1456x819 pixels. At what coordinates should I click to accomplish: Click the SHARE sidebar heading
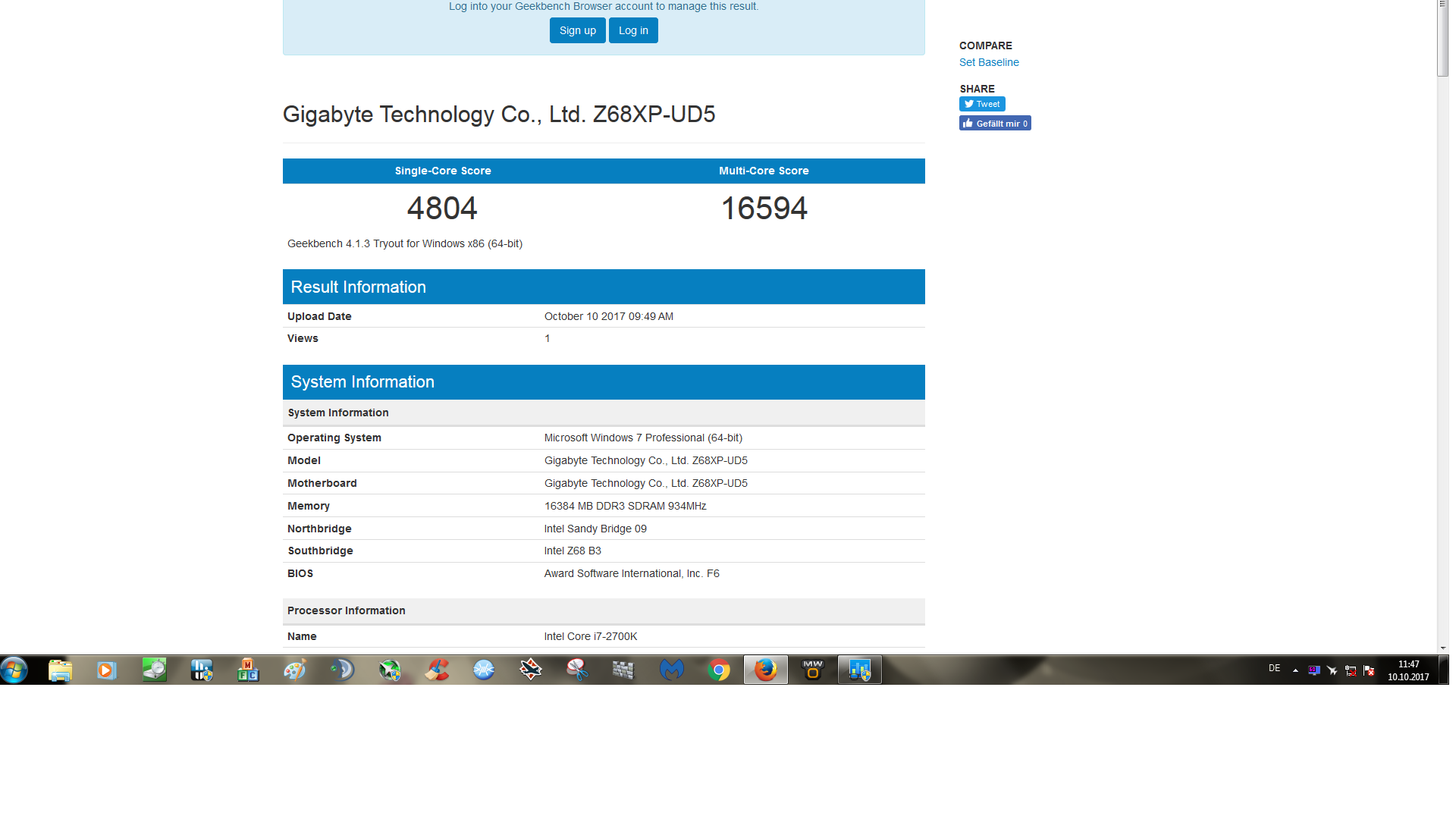click(977, 89)
